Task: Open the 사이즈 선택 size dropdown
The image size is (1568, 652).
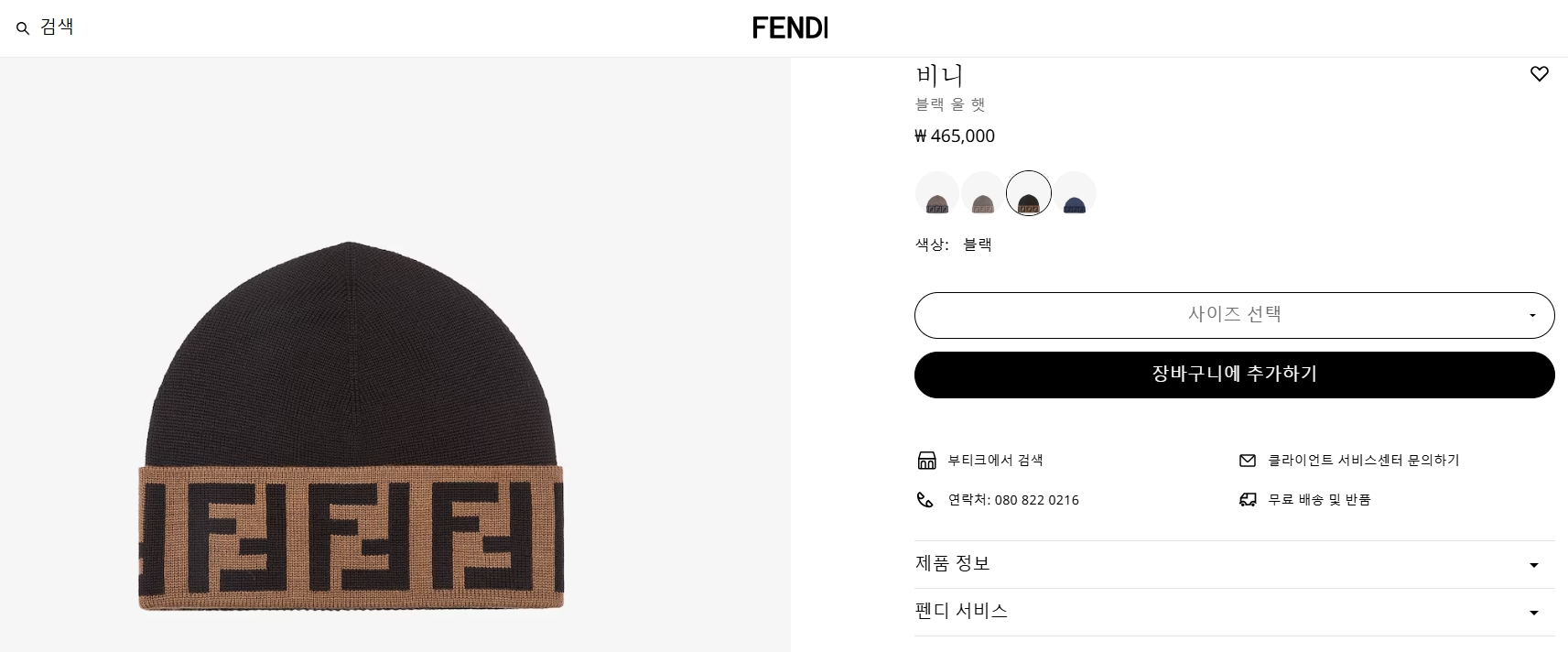Action: 1234,315
